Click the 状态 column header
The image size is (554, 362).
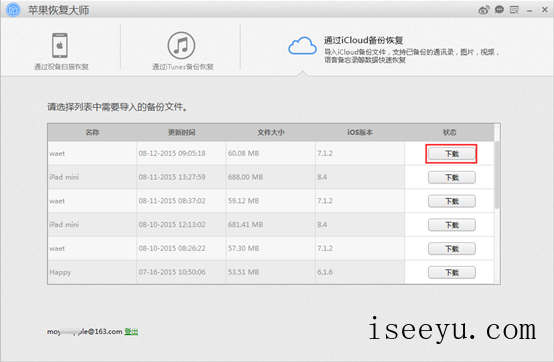point(449,132)
